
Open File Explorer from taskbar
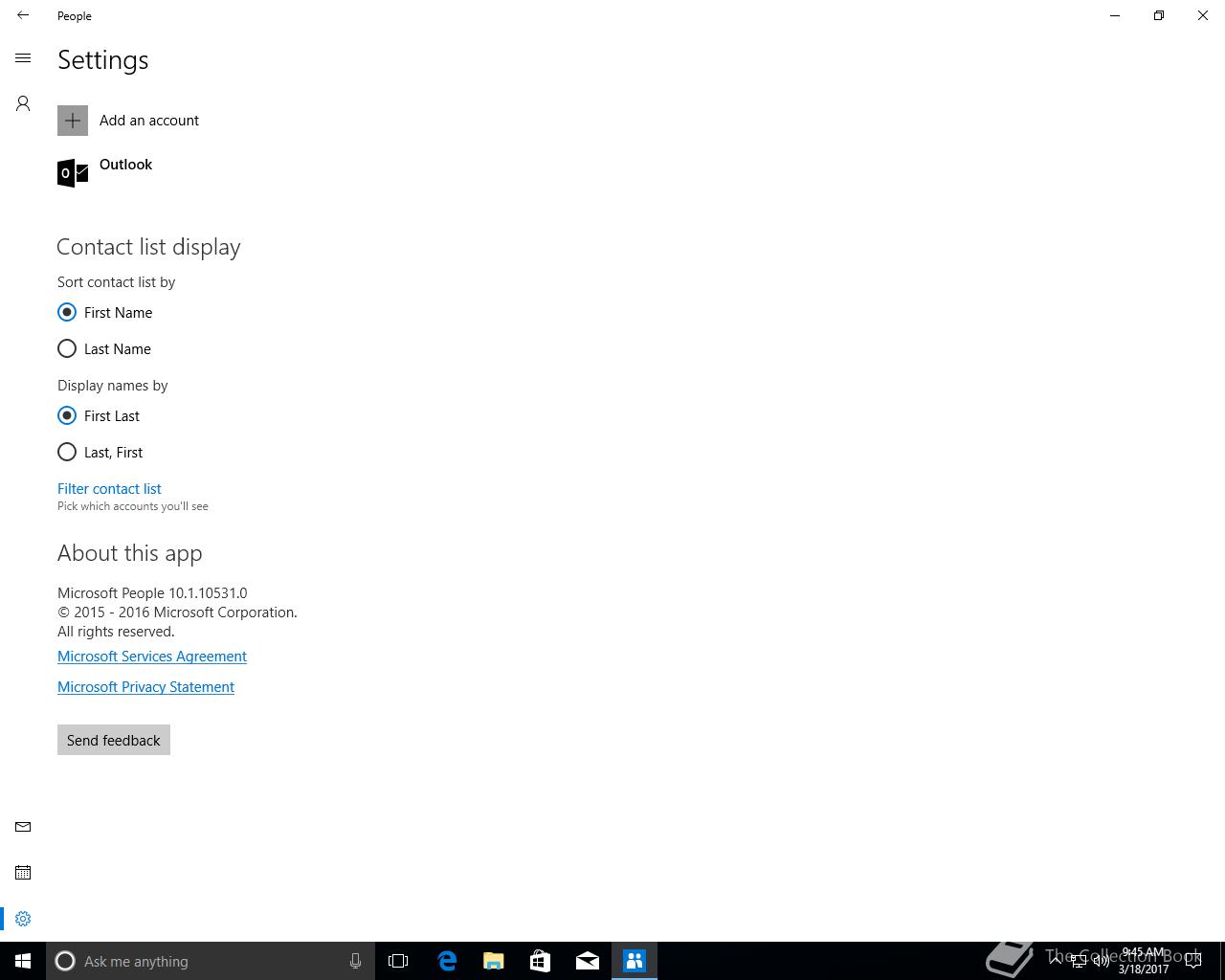pyautogui.click(x=494, y=961)
